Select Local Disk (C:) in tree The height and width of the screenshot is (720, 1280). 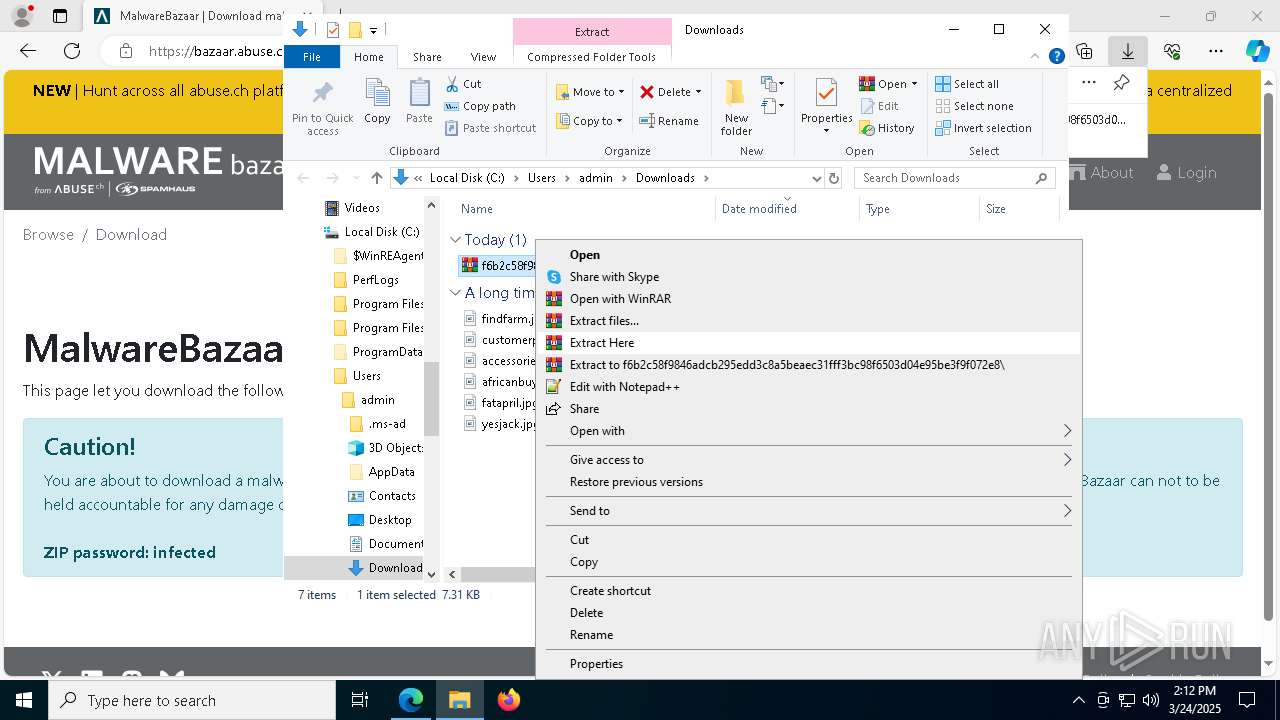(372, 232)
